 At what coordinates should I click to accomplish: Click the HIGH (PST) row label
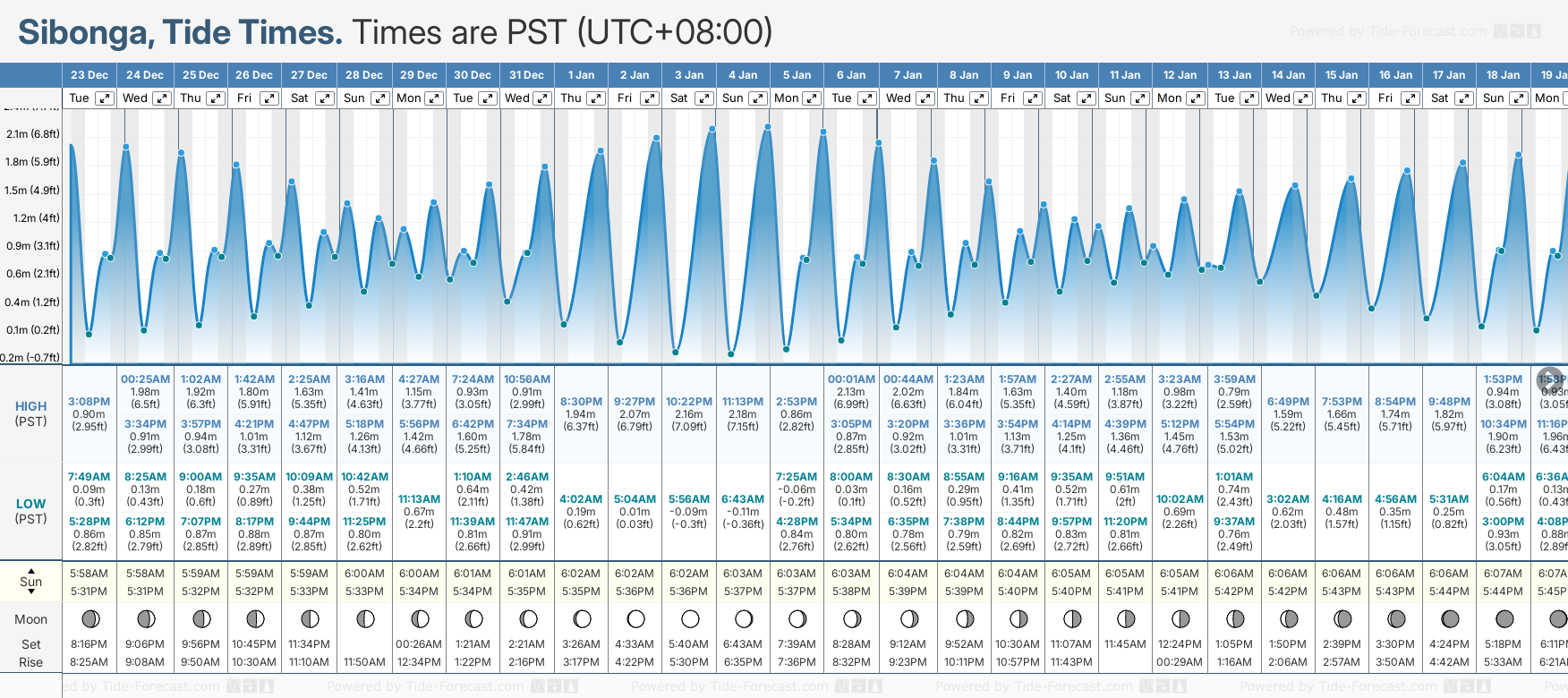pyautogui.click(x=30, y=413)
